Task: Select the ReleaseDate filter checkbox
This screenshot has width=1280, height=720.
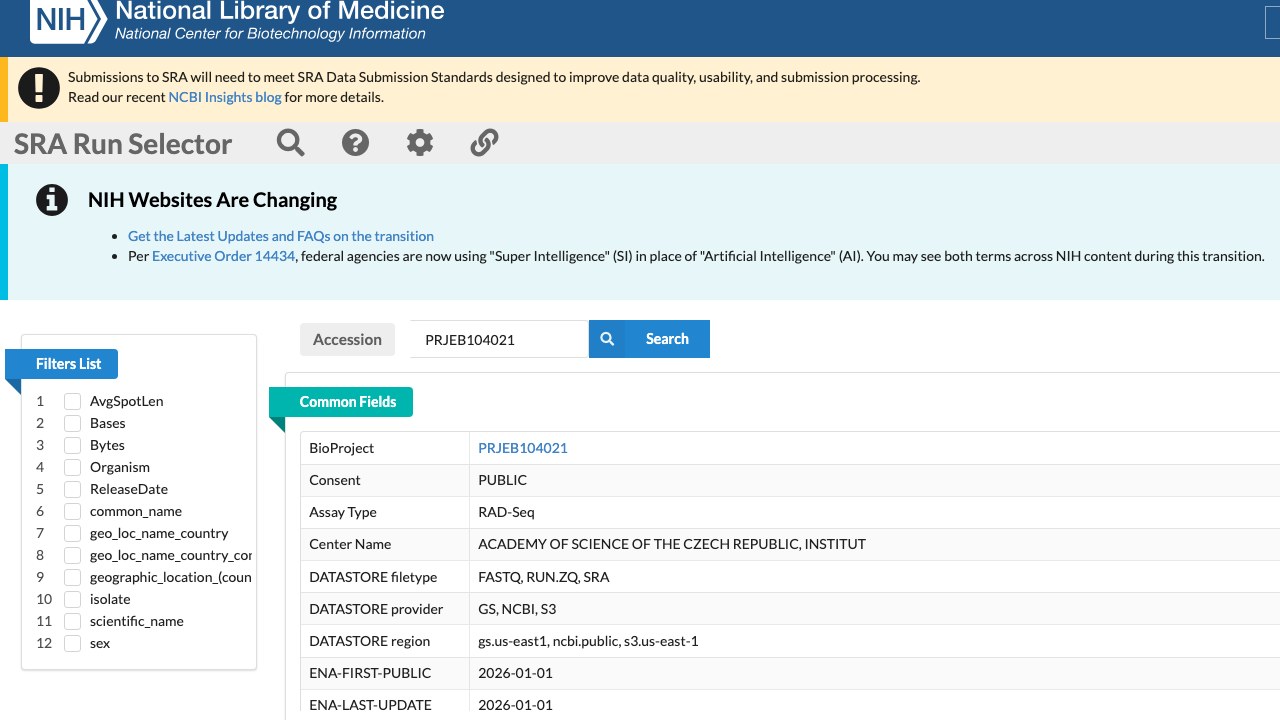Action: pyautogui.click(x=72, y=489)
